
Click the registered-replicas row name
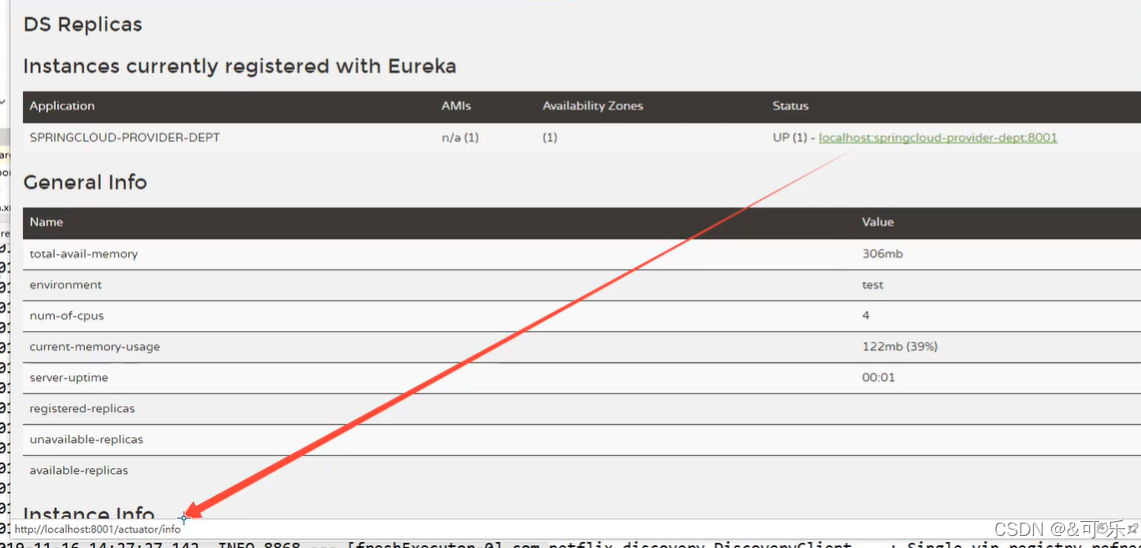click(x=82, y=408)
